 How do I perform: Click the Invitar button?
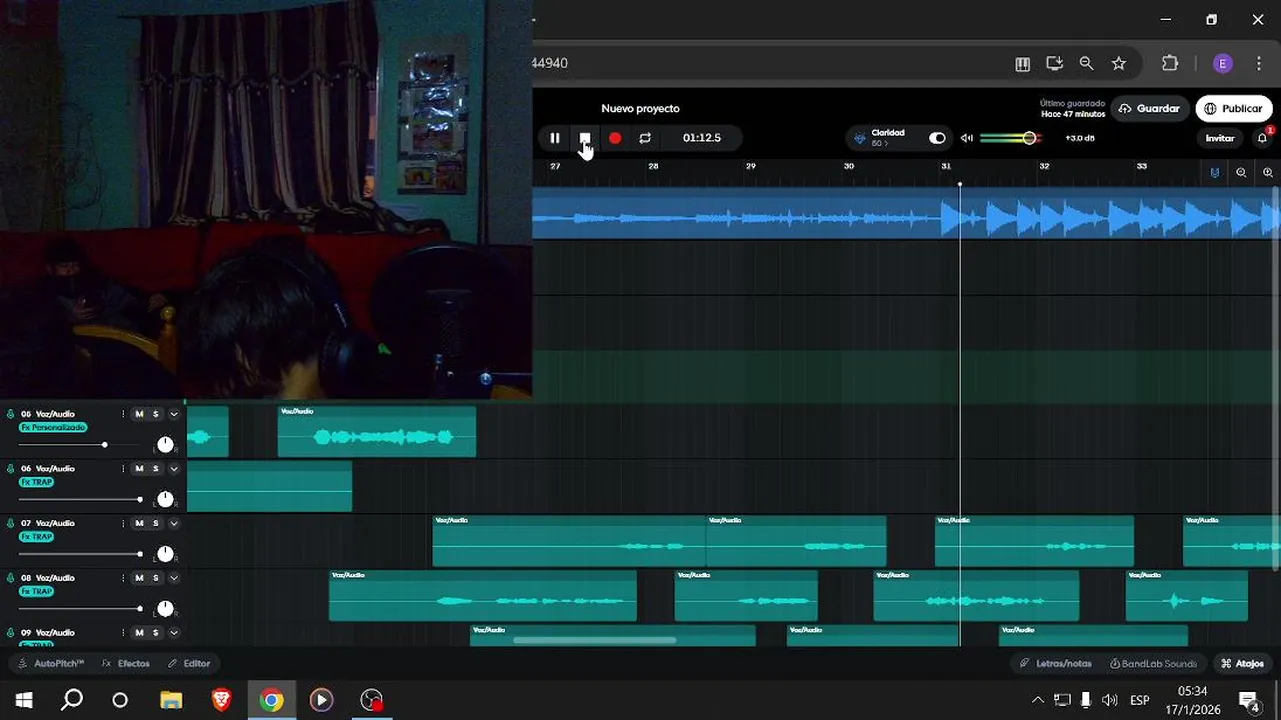coord(1220,138)
